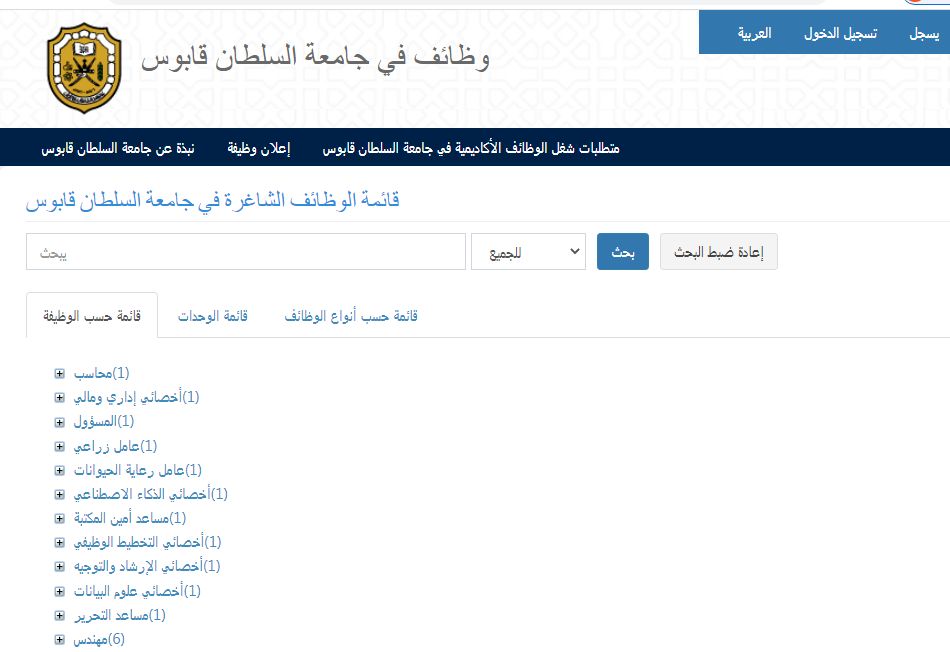
Task: Focus the يبحث search input field
Action: click(x=246, y=251)
